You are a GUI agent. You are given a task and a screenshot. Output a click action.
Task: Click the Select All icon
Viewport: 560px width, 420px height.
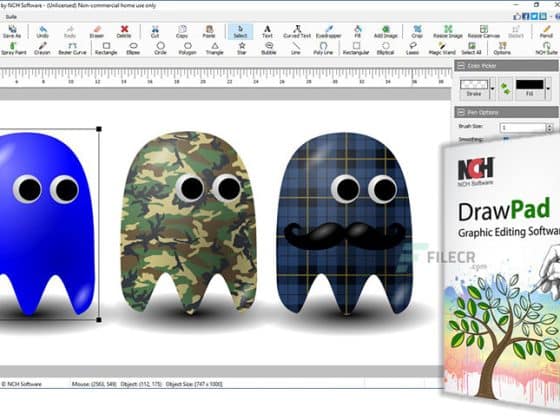tap(471, 48)
